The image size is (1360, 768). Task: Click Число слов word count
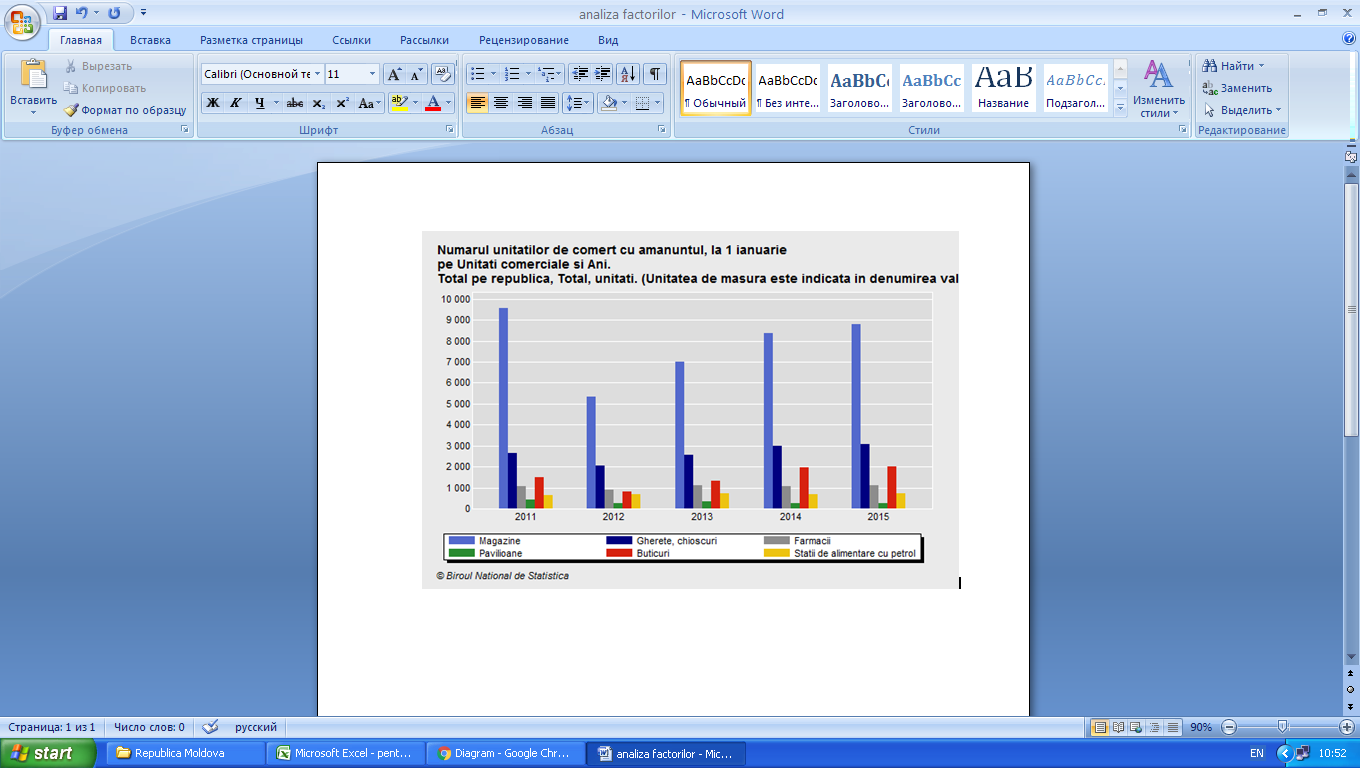tap(149, 727)
